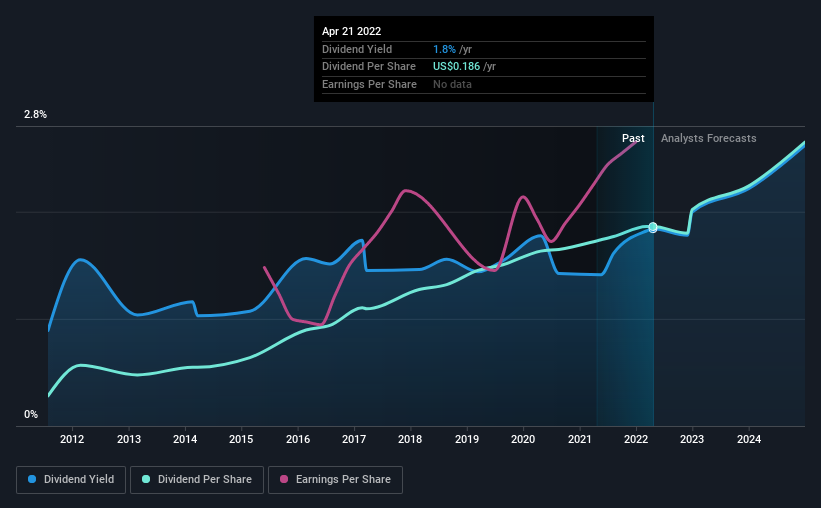821x508 pixels.
Task: Click the 1.8% Dividend Yield tooltip value
Action: [x=444, y=49]
